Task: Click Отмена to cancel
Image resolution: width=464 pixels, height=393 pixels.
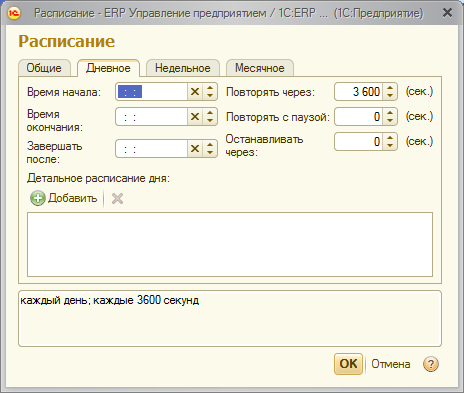Action: (391, 364)
